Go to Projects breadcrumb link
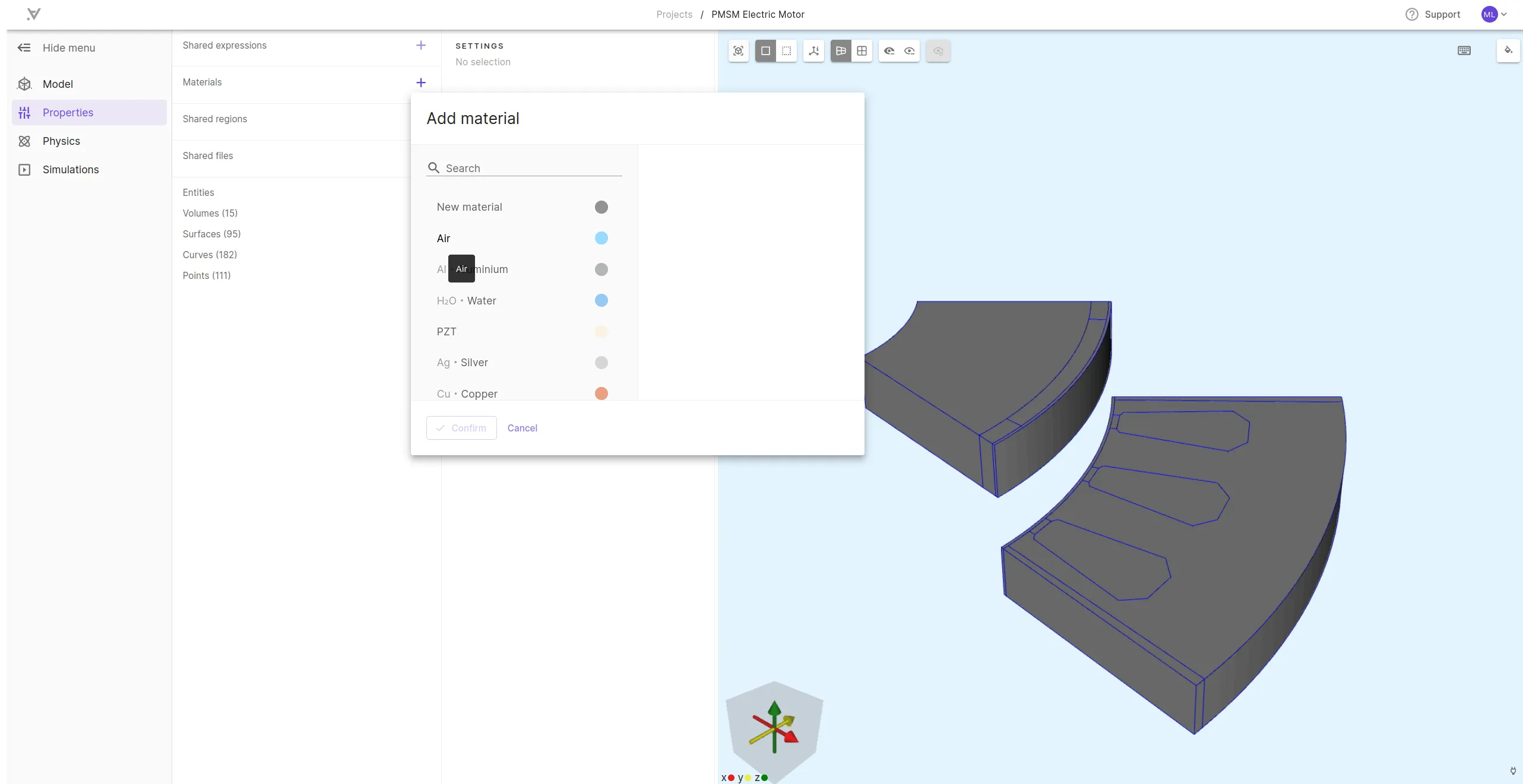Viewport: 1523px width, 784px height. point(674,14)
